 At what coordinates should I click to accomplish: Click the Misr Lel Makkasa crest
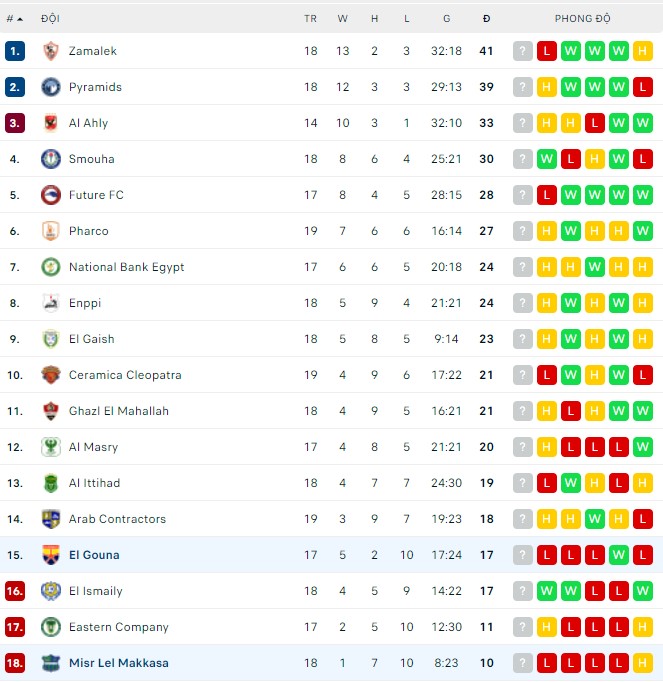click(51, 663)
